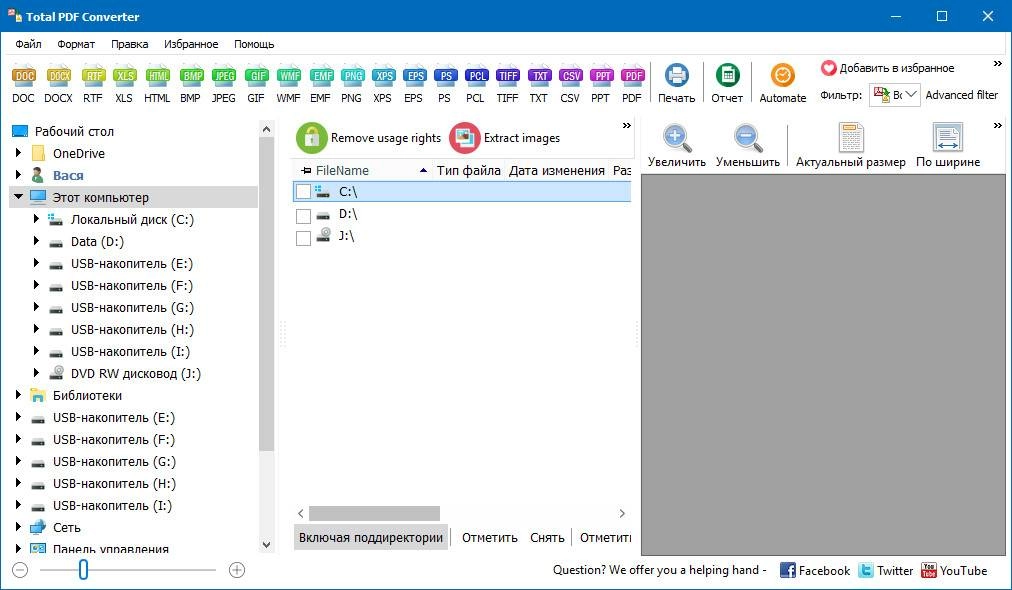Click the zoom slider minus button
This screenshot has width=1012, height=590.
click(x=21, y=570)
